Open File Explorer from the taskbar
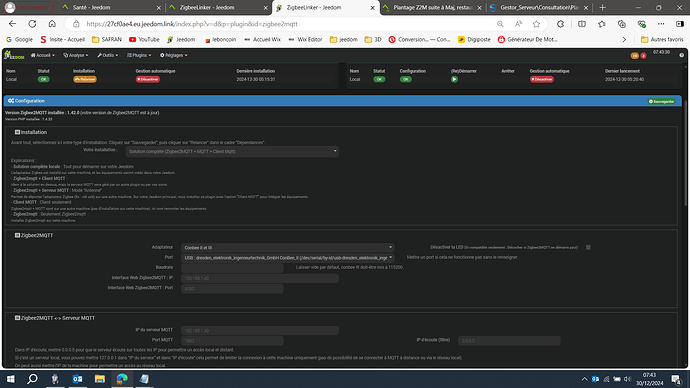 (x=100, y=379)
